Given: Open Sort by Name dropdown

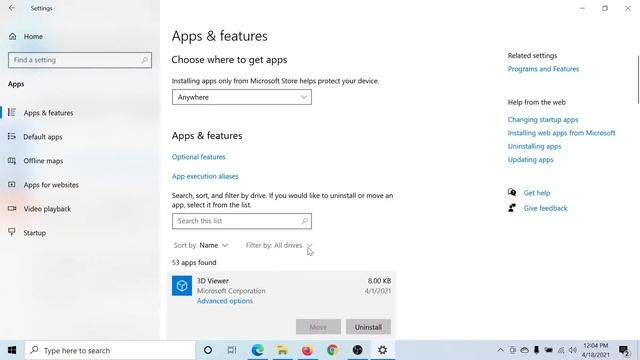Looking at the screenshot, I should pos(201,245).
